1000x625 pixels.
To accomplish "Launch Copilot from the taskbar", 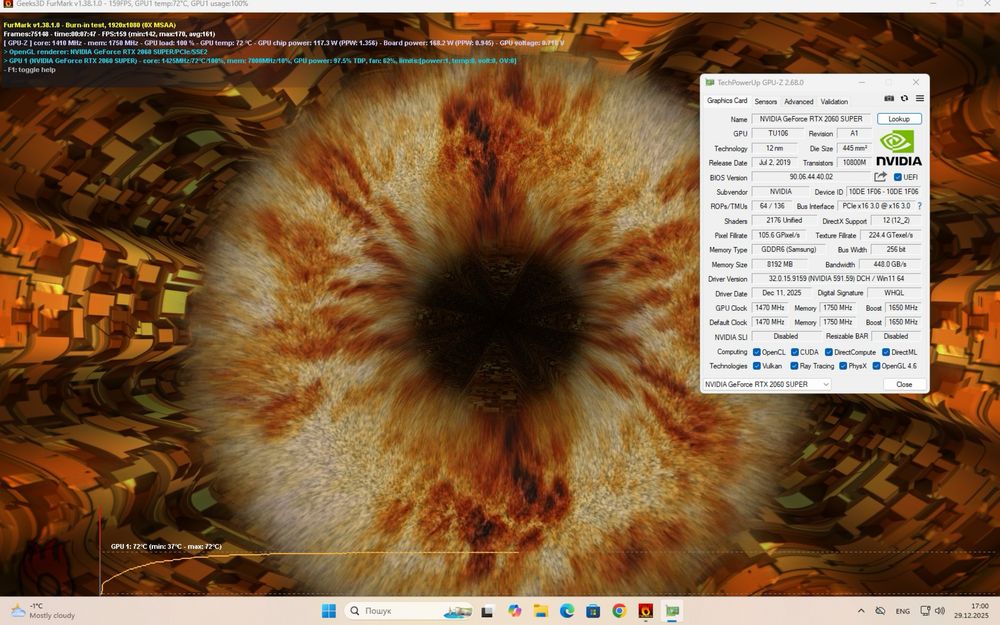I will coord(514,611).
